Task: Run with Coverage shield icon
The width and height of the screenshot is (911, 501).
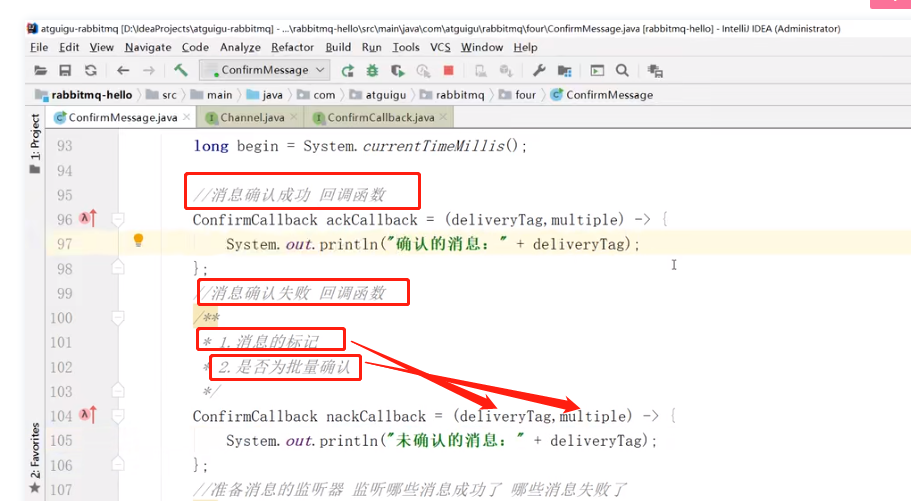Action: click(x=397, y=71)
